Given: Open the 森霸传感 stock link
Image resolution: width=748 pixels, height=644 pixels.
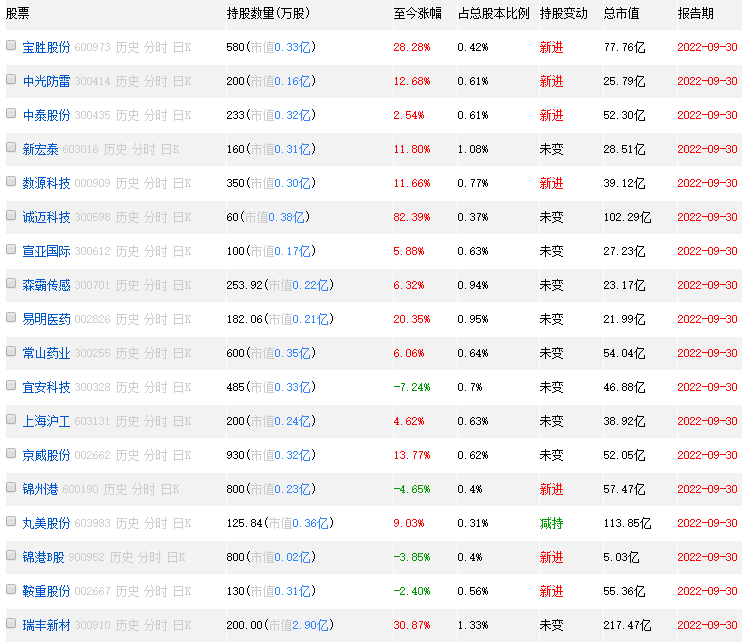Looking at the screenshot, I should (46, 285).
